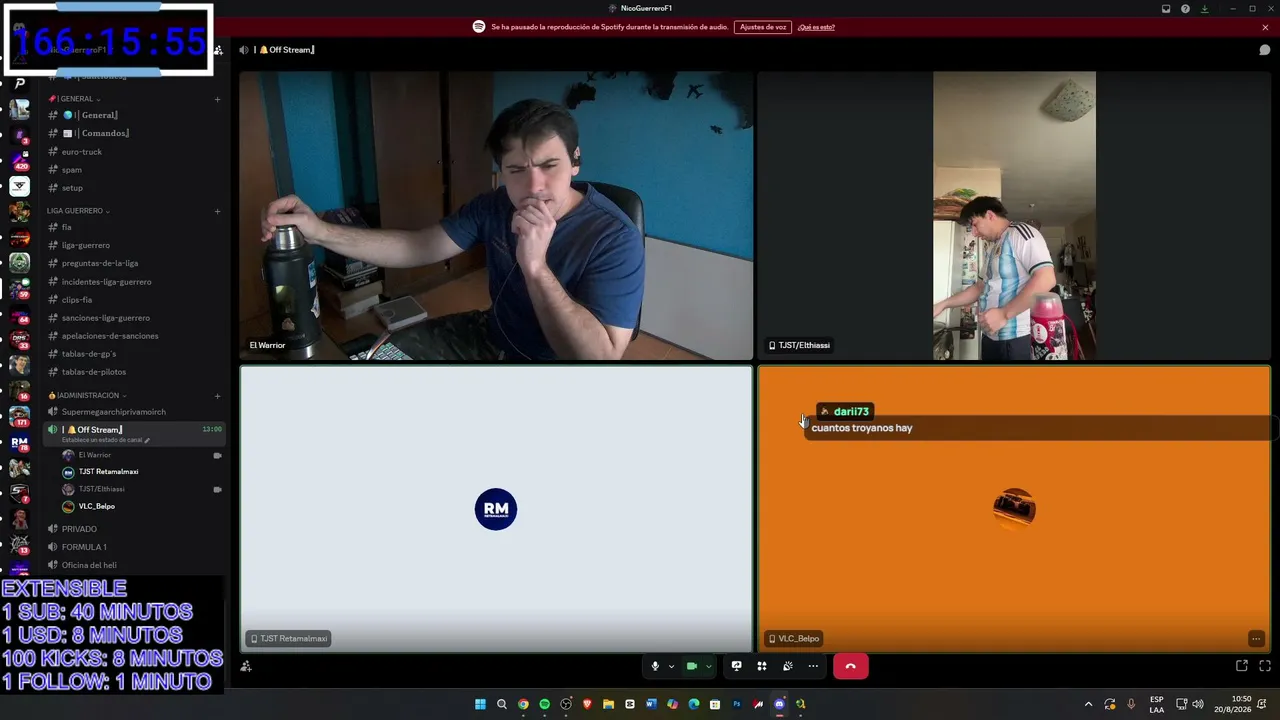Open the soundboard in the call bar
This screenshot has height=720, width=1280.
coord(788,666)
